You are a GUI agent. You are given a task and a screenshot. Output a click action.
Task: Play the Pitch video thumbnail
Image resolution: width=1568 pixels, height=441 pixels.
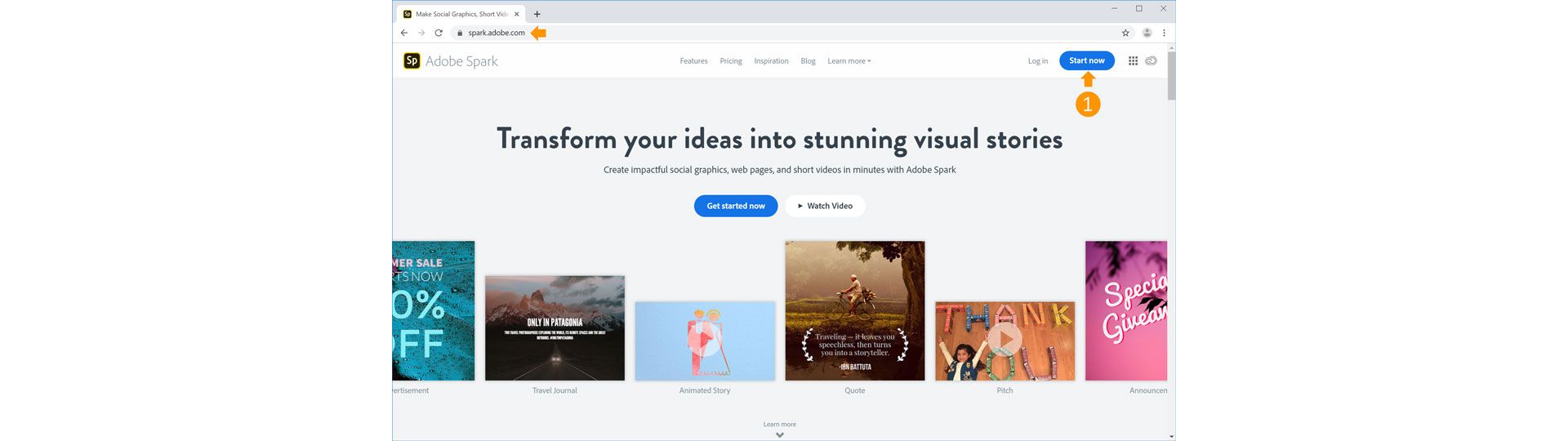click(x=1004, y=341)
